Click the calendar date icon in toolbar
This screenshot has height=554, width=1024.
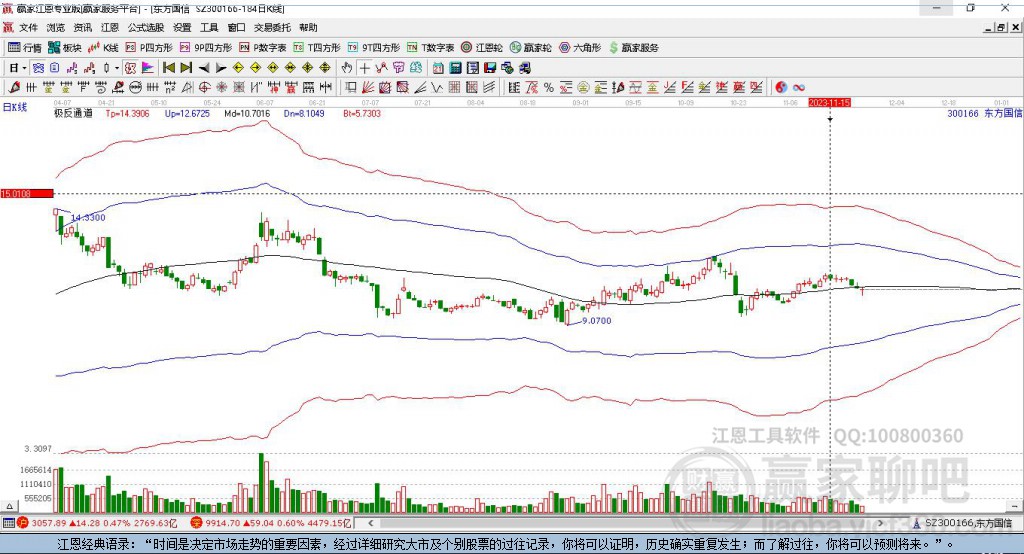(438, 68)
